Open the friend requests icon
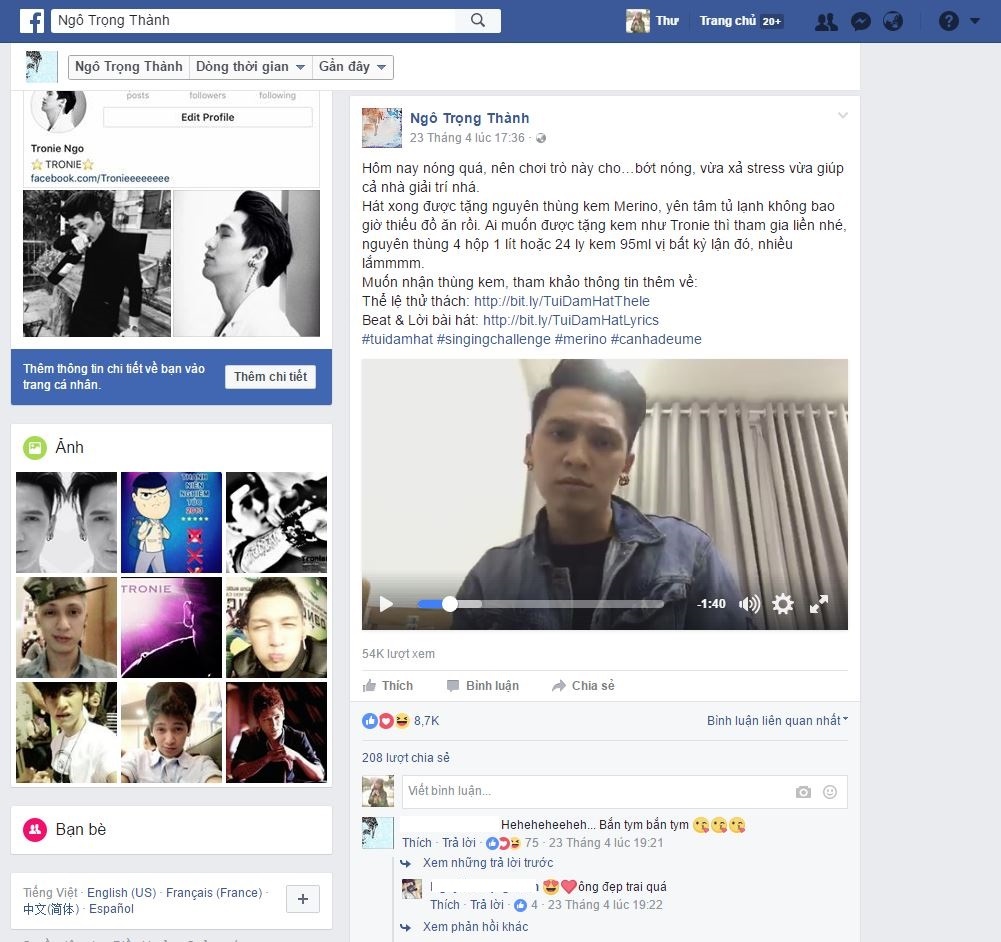The image size is (1001, 942). 826,20
